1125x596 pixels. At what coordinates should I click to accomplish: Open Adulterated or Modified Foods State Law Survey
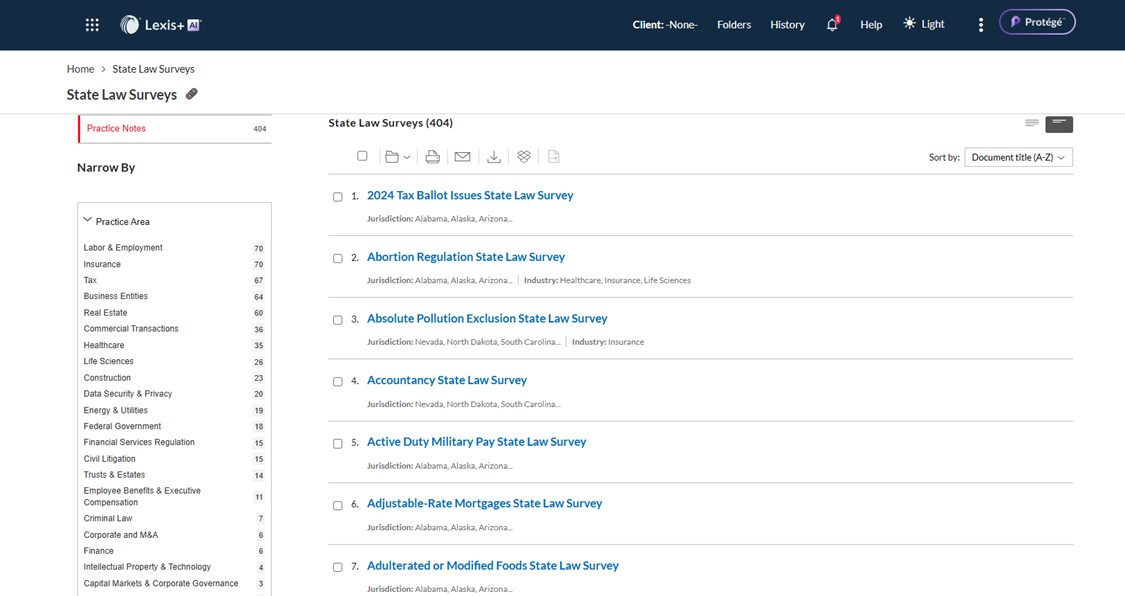(493, 565)
